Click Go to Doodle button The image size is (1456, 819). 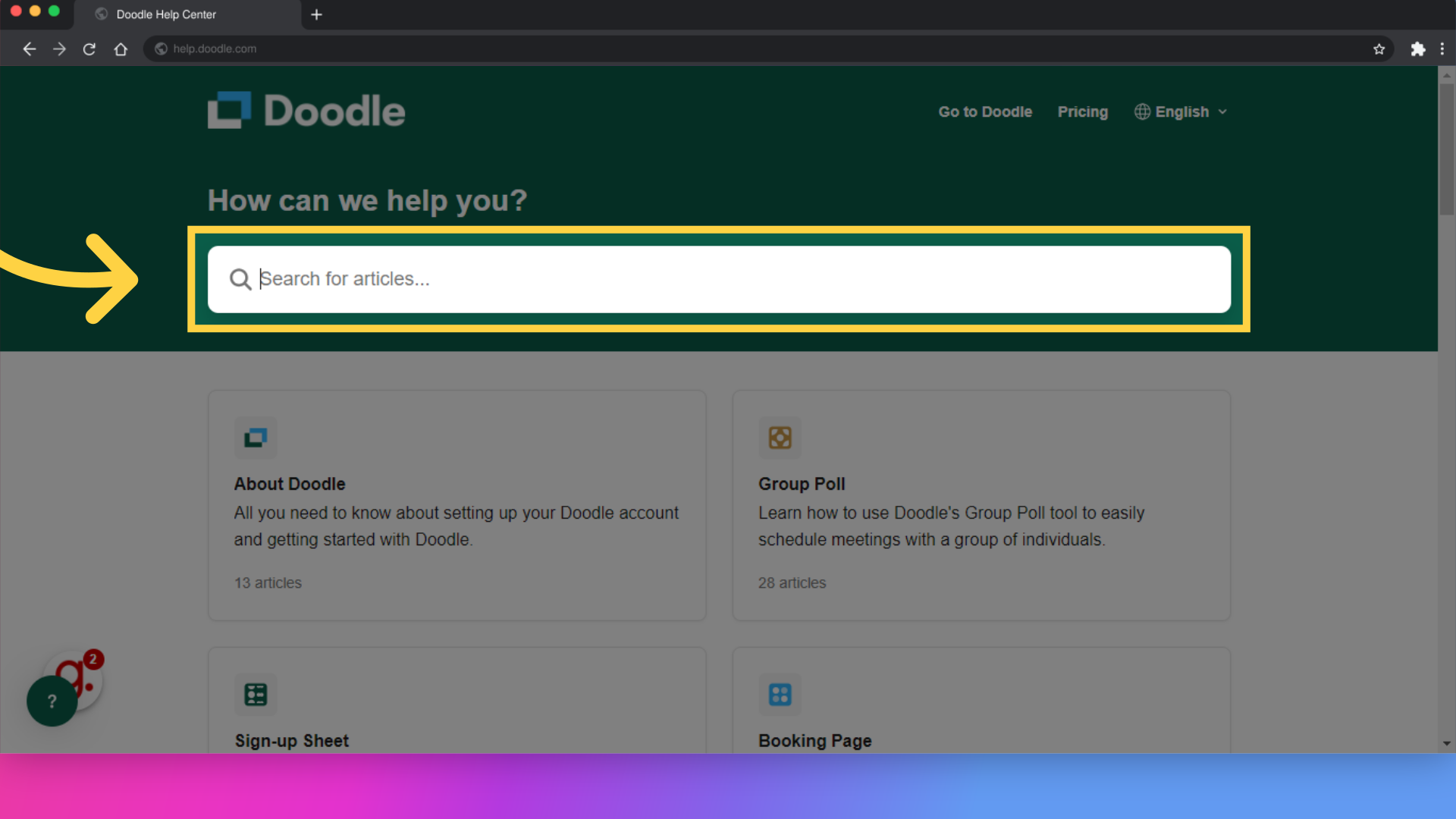tap(984, 111)
